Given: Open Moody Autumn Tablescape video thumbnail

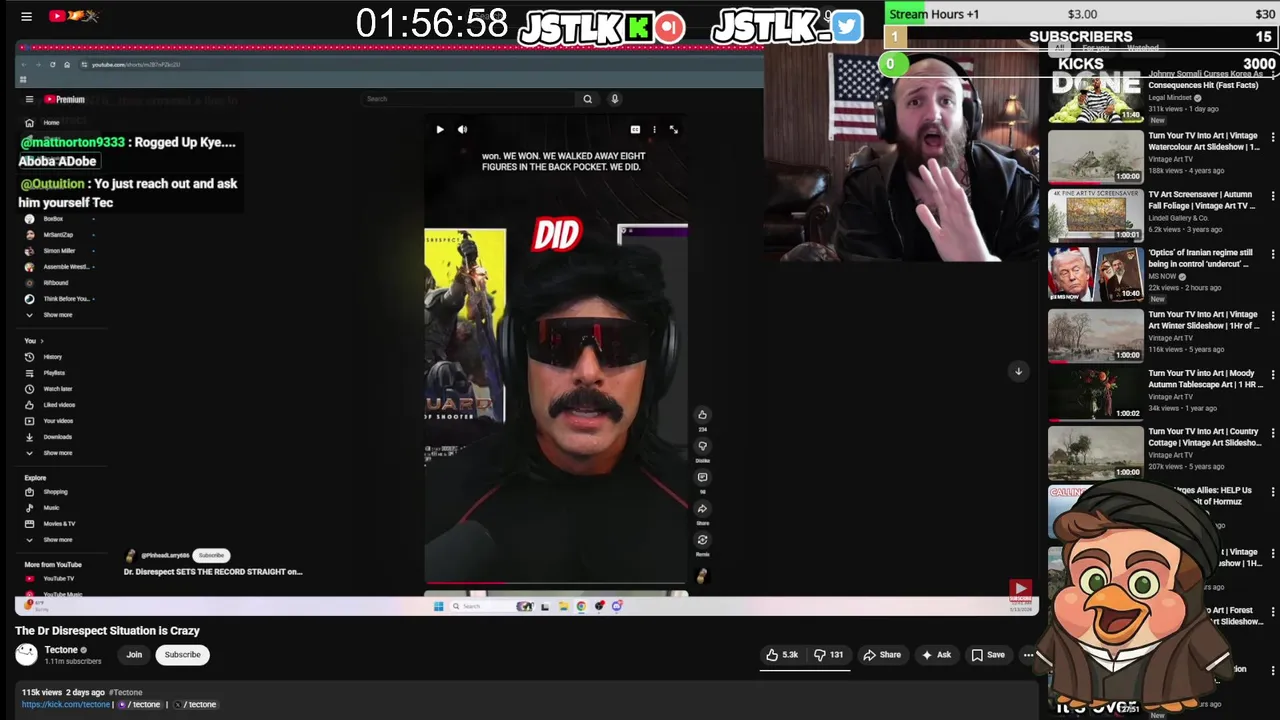Looking at the screenshot, I should pyautogui.click(x=1095, y=393).
